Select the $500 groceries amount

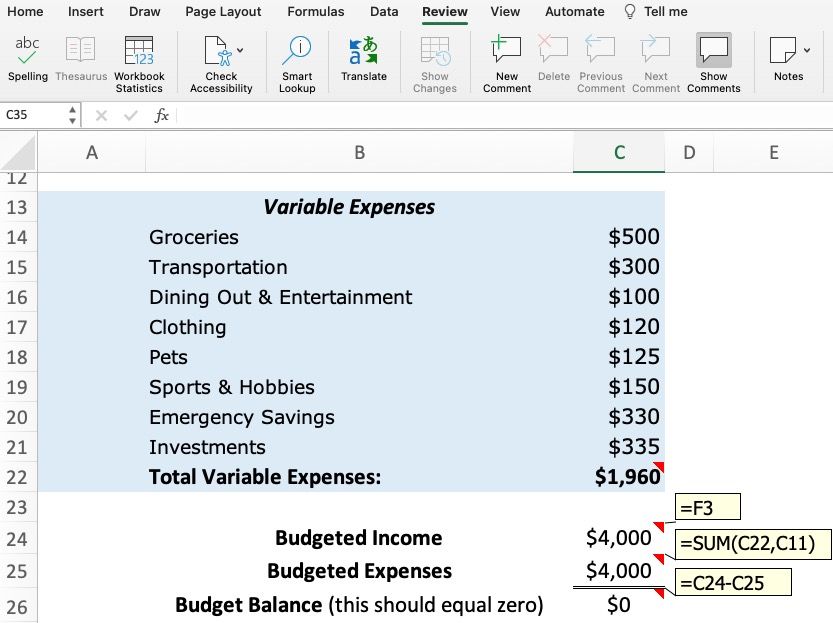(x=619, y=237)
